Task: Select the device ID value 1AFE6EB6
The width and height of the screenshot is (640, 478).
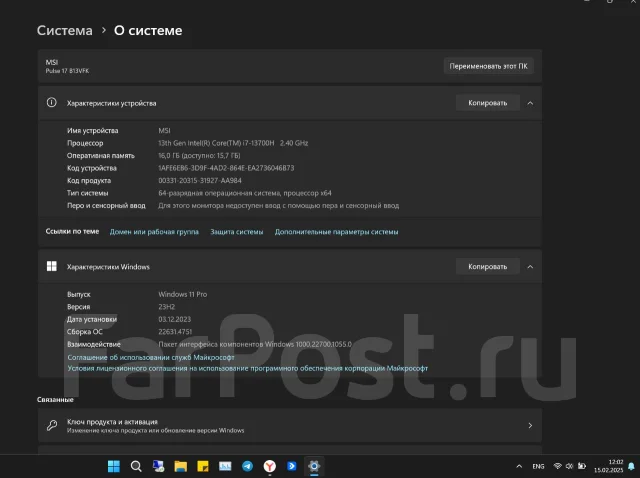Action: (x=226, y=168)
